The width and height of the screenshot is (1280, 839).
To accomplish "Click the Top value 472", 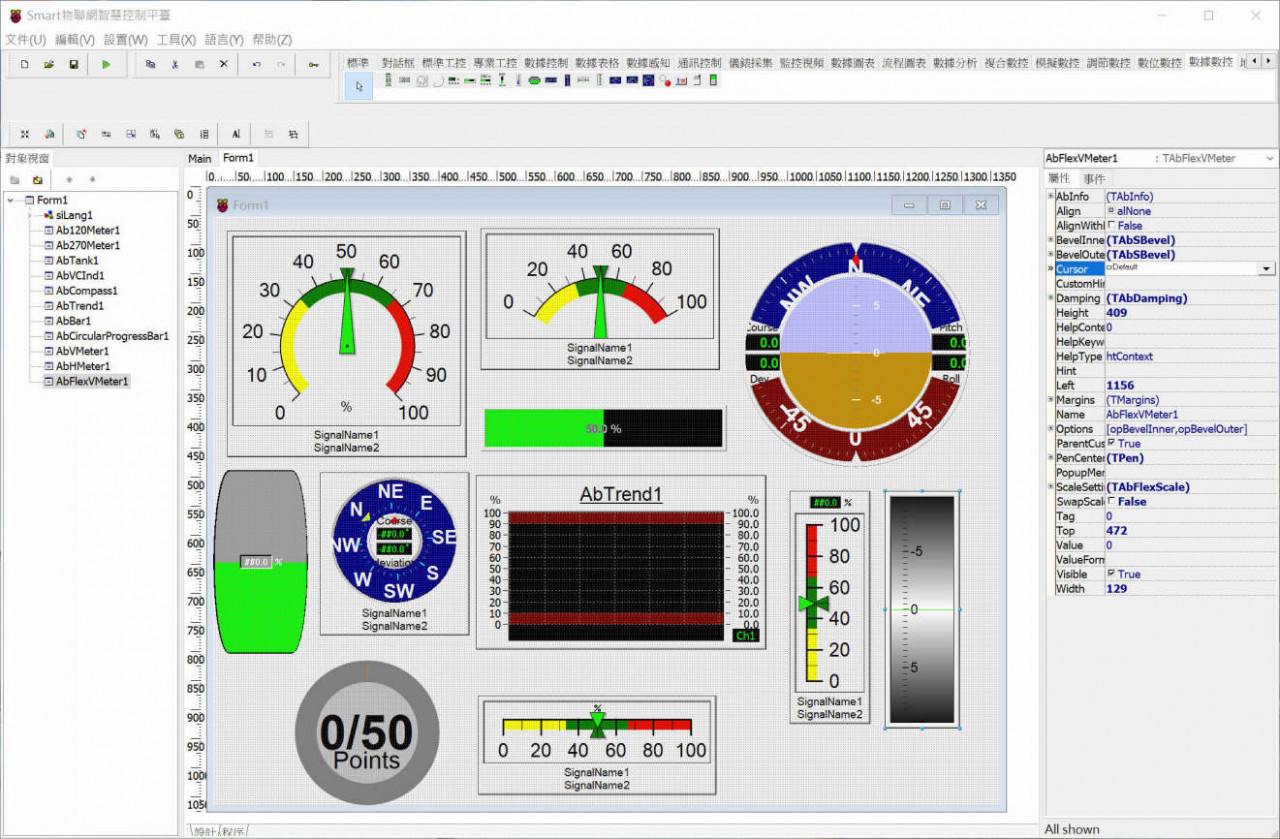I will [1190, 531].
